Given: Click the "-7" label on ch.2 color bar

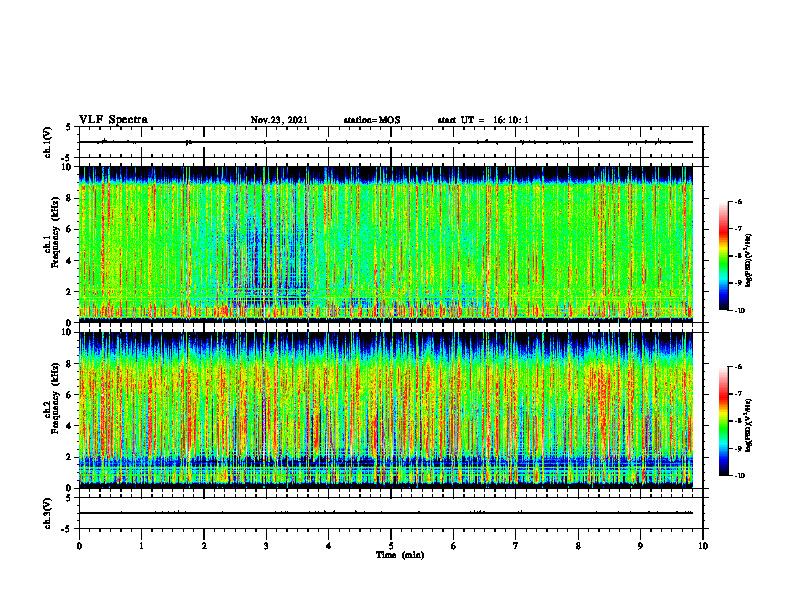Looking at the screenshot, I should coord(738,394).
